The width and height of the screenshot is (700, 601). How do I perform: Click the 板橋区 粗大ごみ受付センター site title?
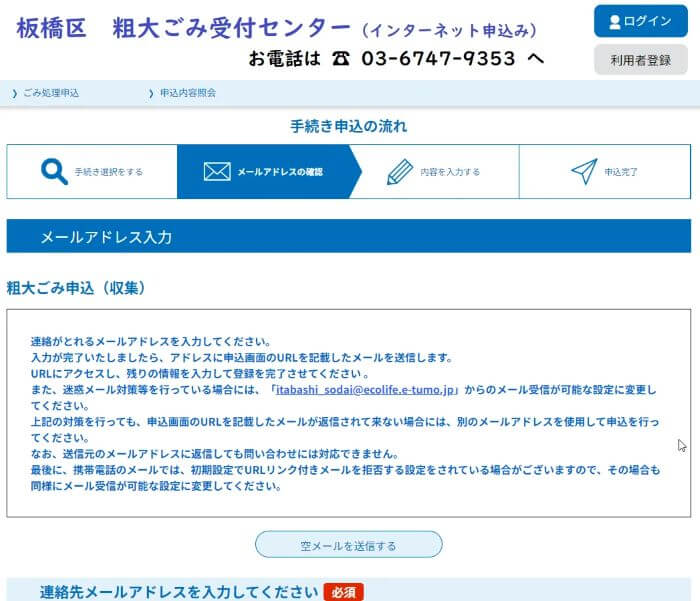point(183,28)
